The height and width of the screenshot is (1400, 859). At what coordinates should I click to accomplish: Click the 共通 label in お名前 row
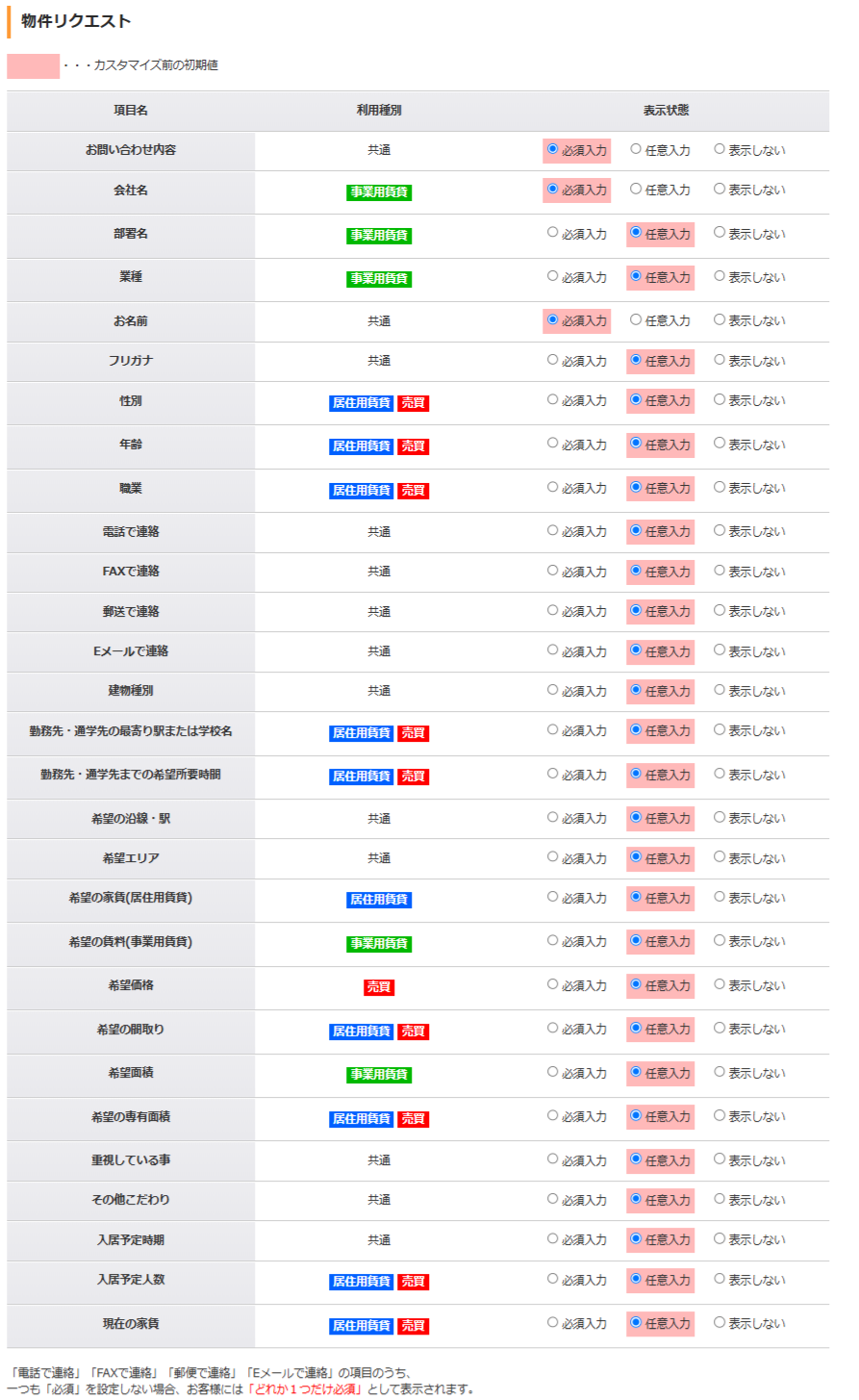point(379,321)
